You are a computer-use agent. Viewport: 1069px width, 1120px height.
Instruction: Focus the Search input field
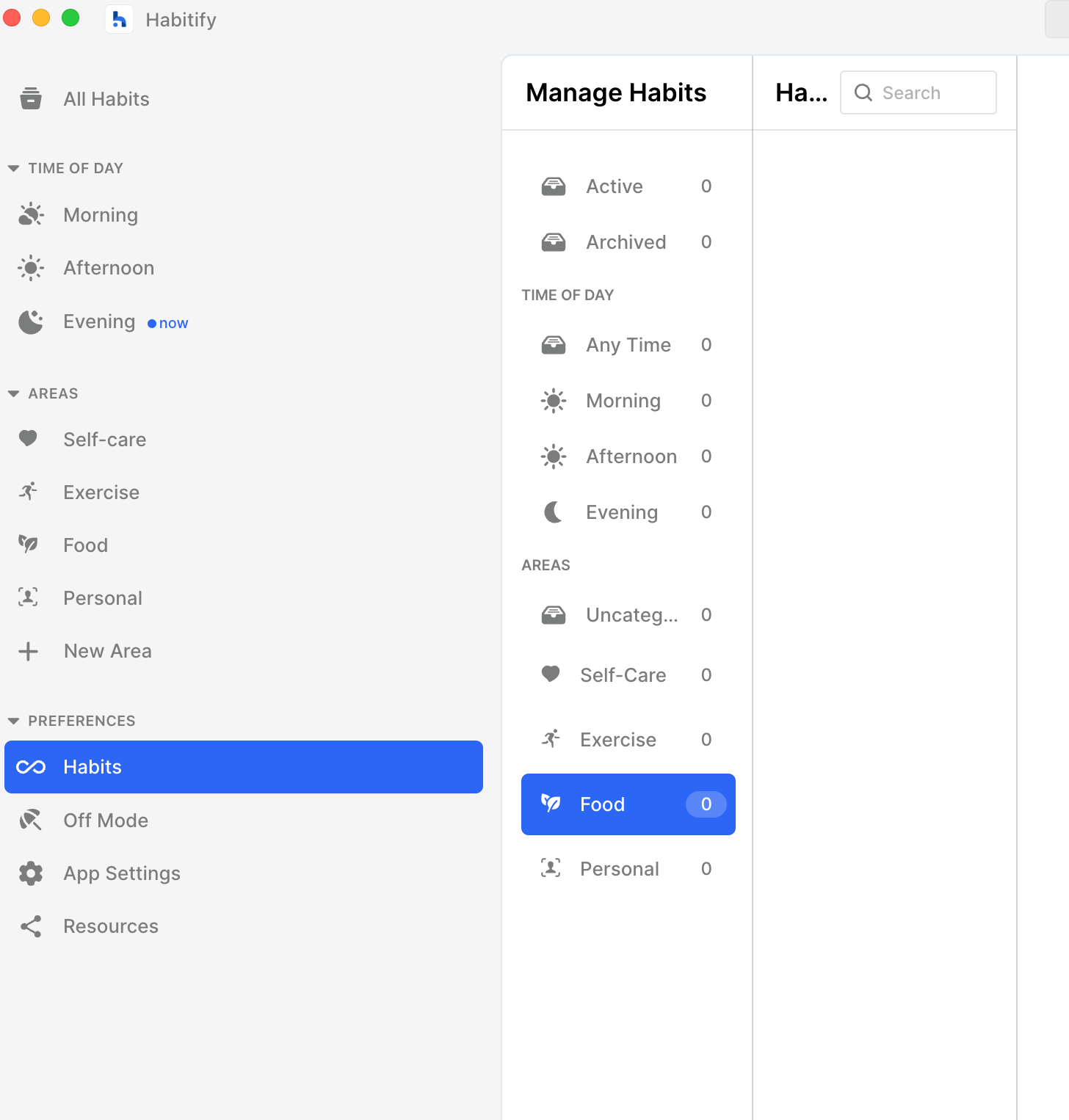point(918,92)
